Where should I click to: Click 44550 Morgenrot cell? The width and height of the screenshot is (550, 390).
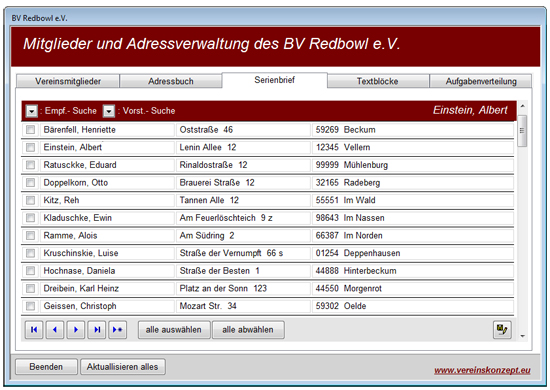coord(413,288)
